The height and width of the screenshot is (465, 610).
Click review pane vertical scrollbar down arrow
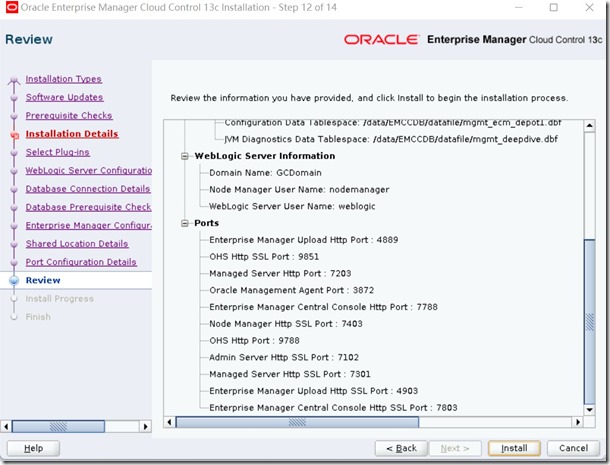point(589,410)
